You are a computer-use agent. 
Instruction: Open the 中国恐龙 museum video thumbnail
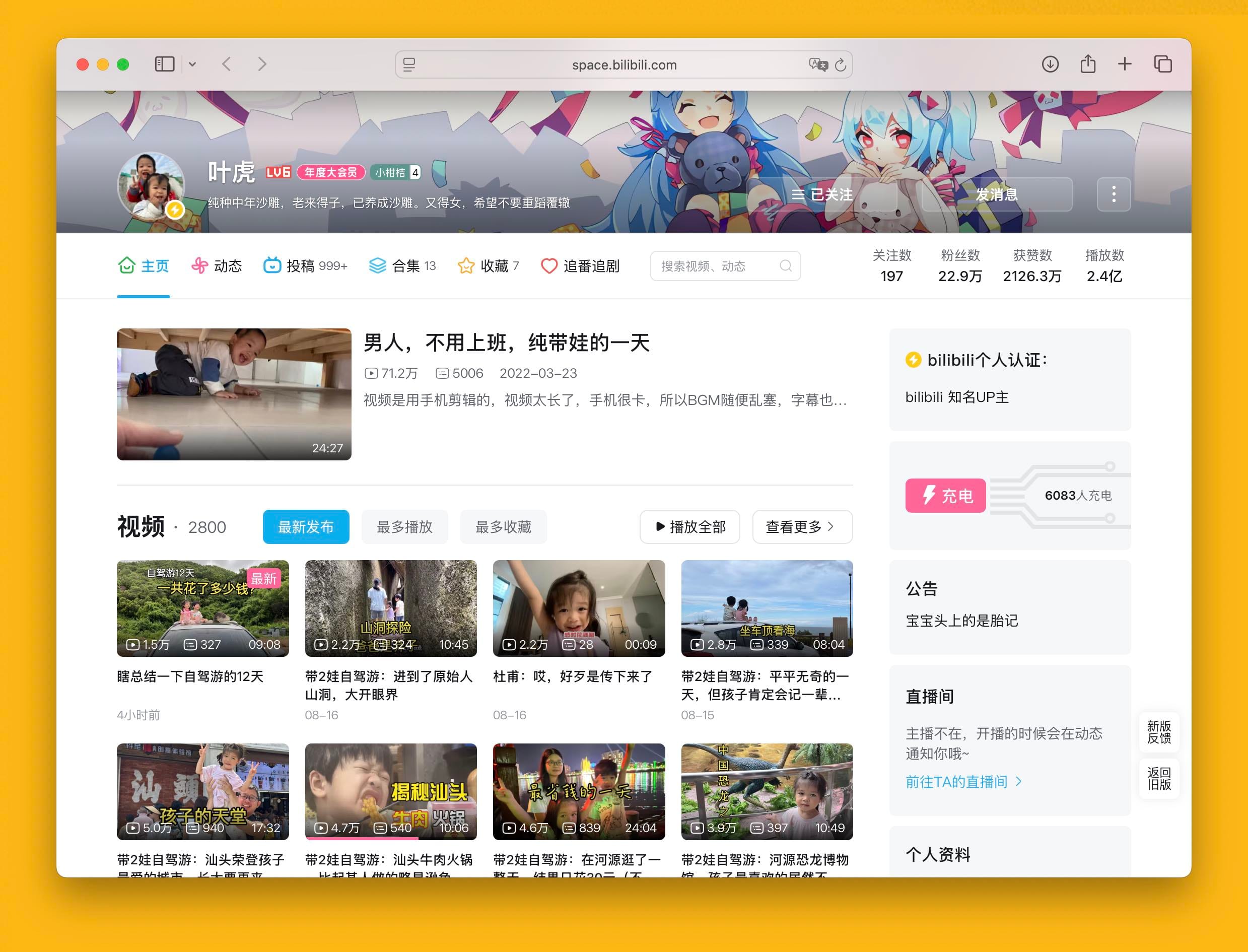(x=767, y=792)
